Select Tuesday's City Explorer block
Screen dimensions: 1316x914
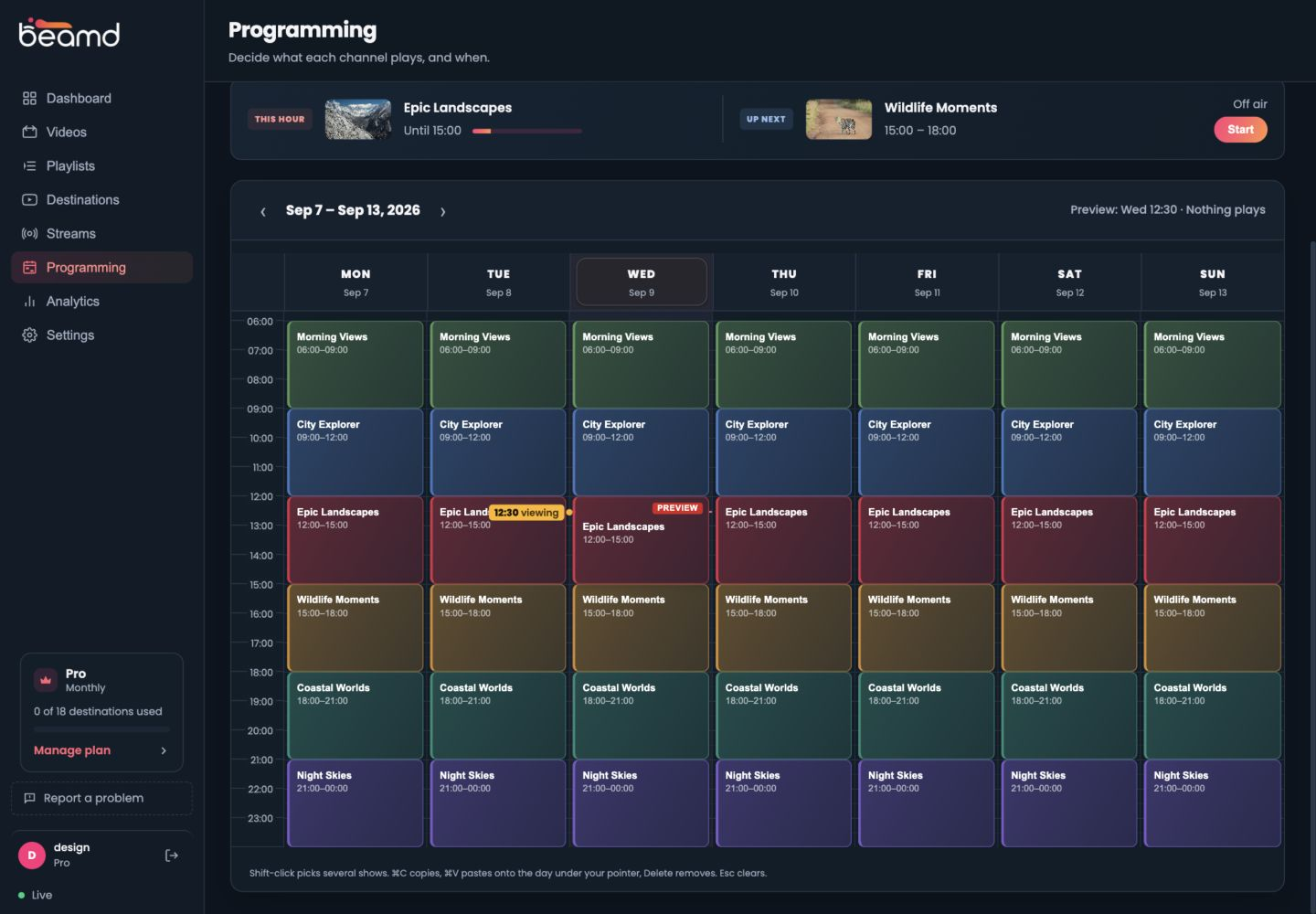coord(498,452)
